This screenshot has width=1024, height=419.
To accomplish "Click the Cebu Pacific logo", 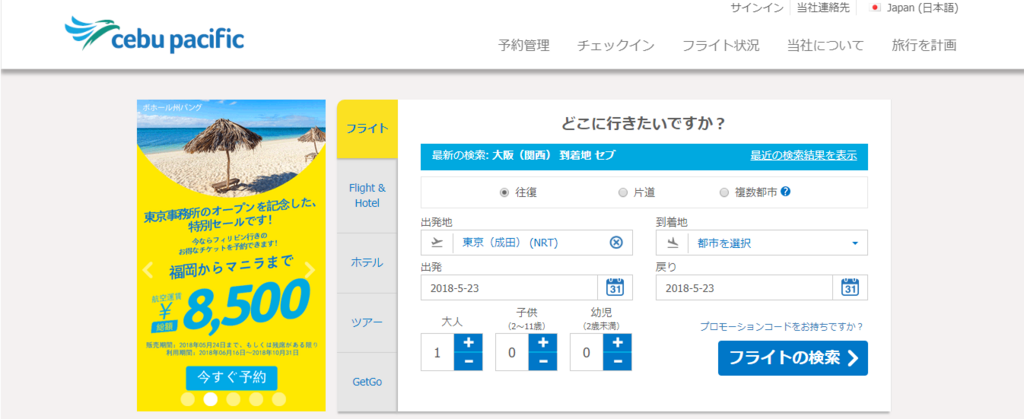I will click(x=154, y=35).
